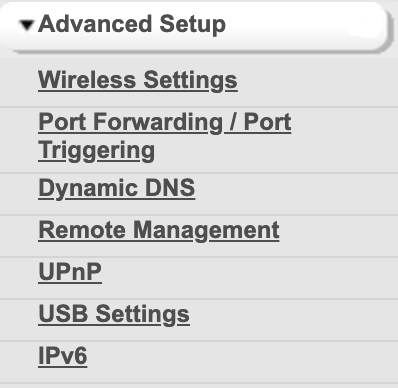Collapse the Advanced Setup disclosure triangle
The image size is (398, 388).
point(26,26)
